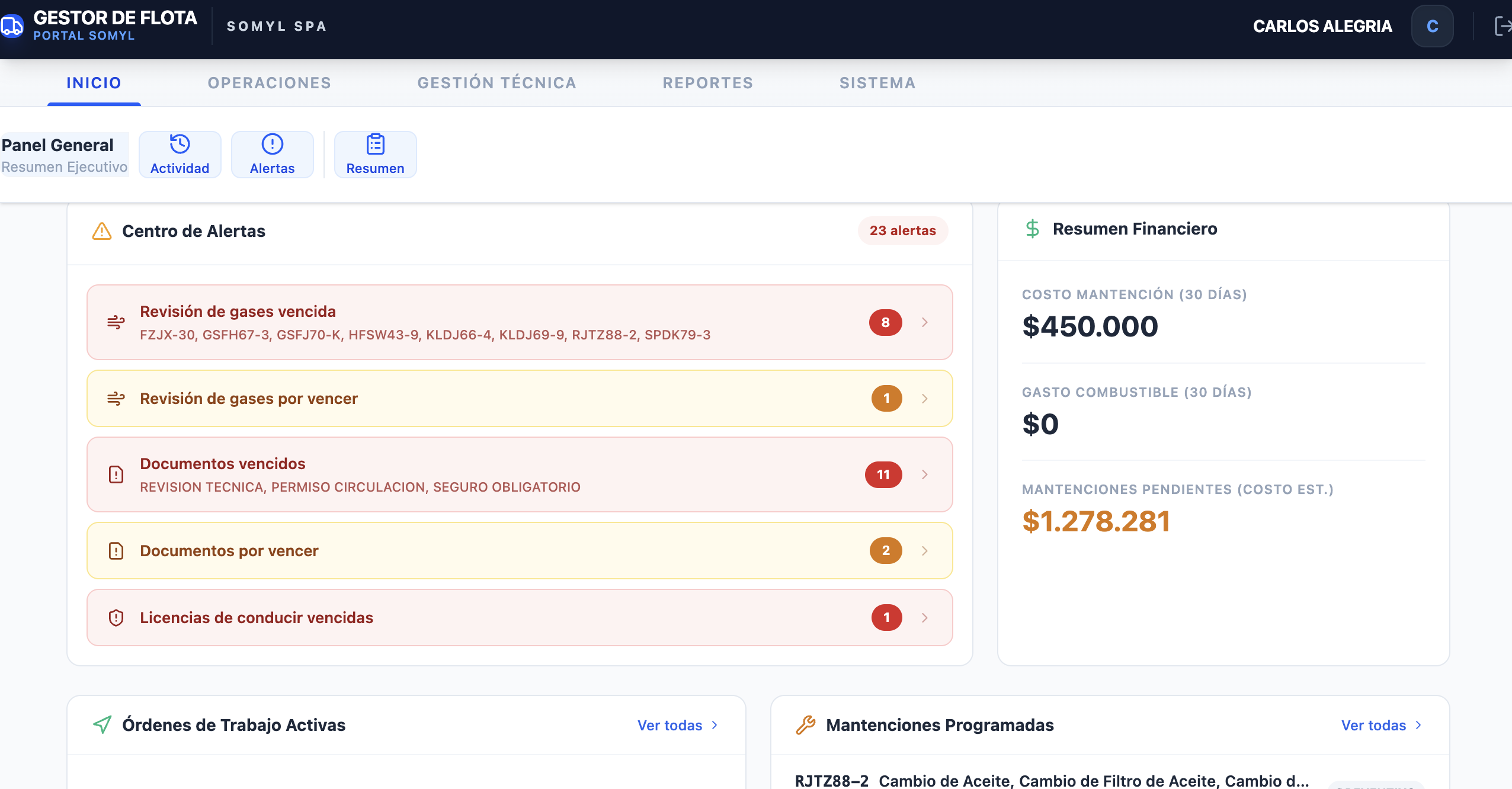Click the user avatar letter C

tap(1432, 26)
